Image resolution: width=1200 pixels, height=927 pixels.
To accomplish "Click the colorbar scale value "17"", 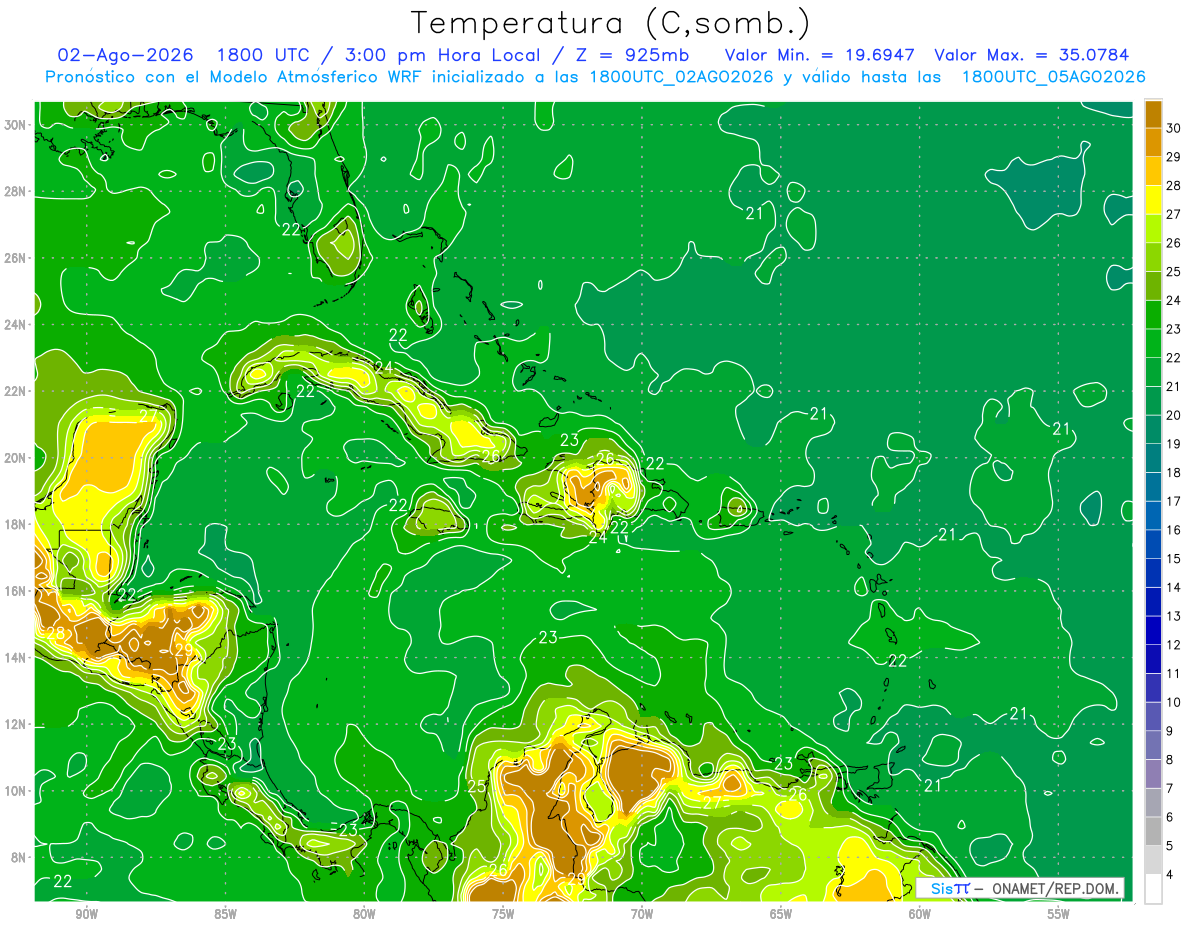I will [x=1174, y=501].
